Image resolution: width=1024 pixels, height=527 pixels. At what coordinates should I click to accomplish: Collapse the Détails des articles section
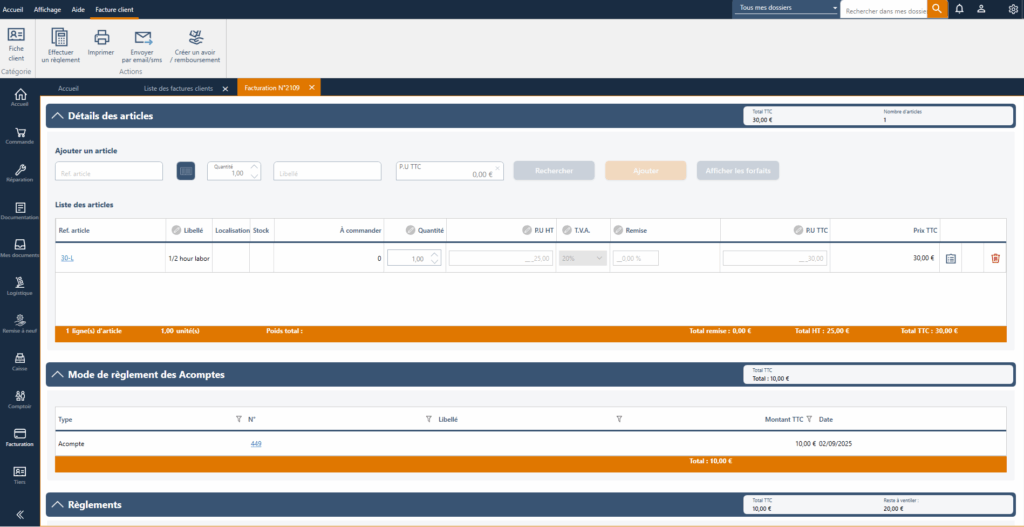57,116
